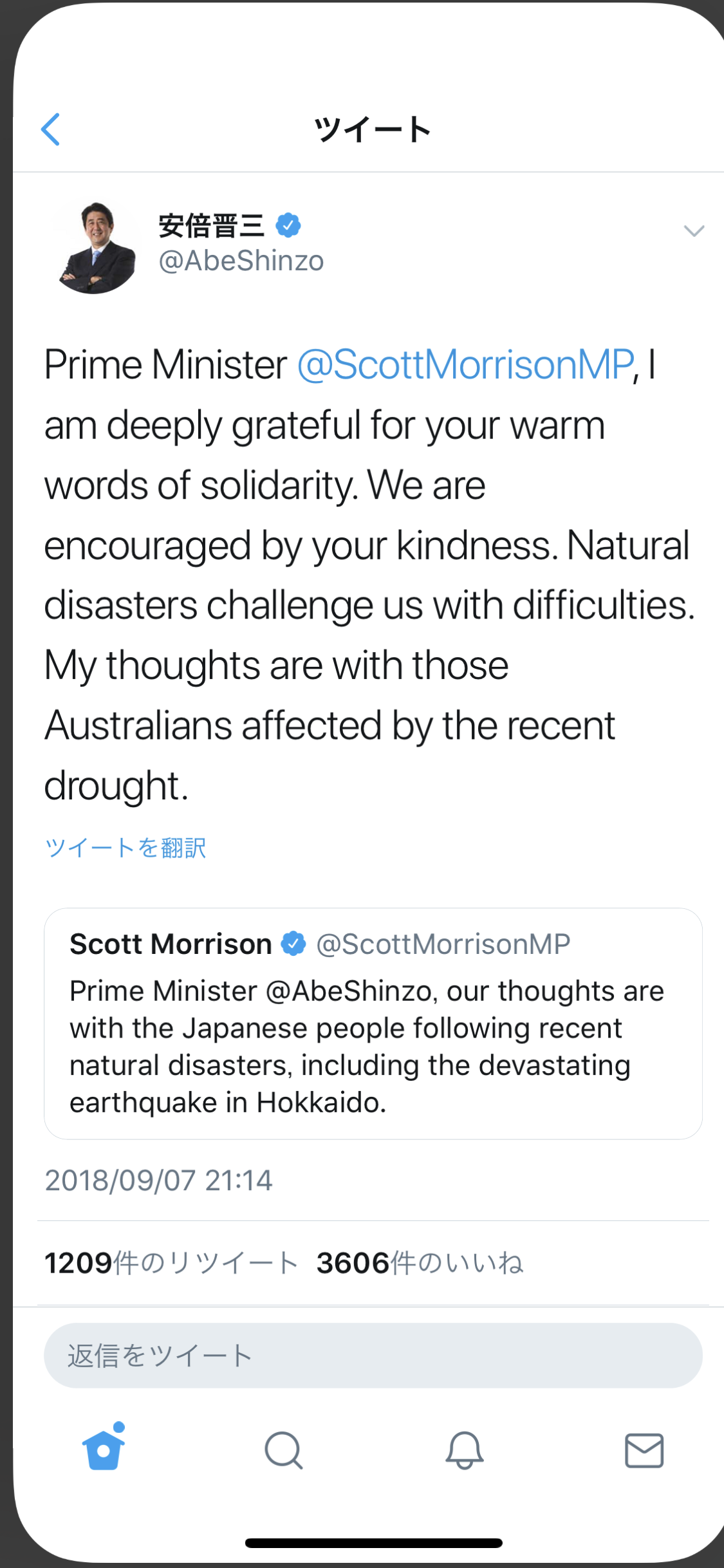
Task: Tap ツイートを翻訳 to translate tweet
Action: click(125, 848)
